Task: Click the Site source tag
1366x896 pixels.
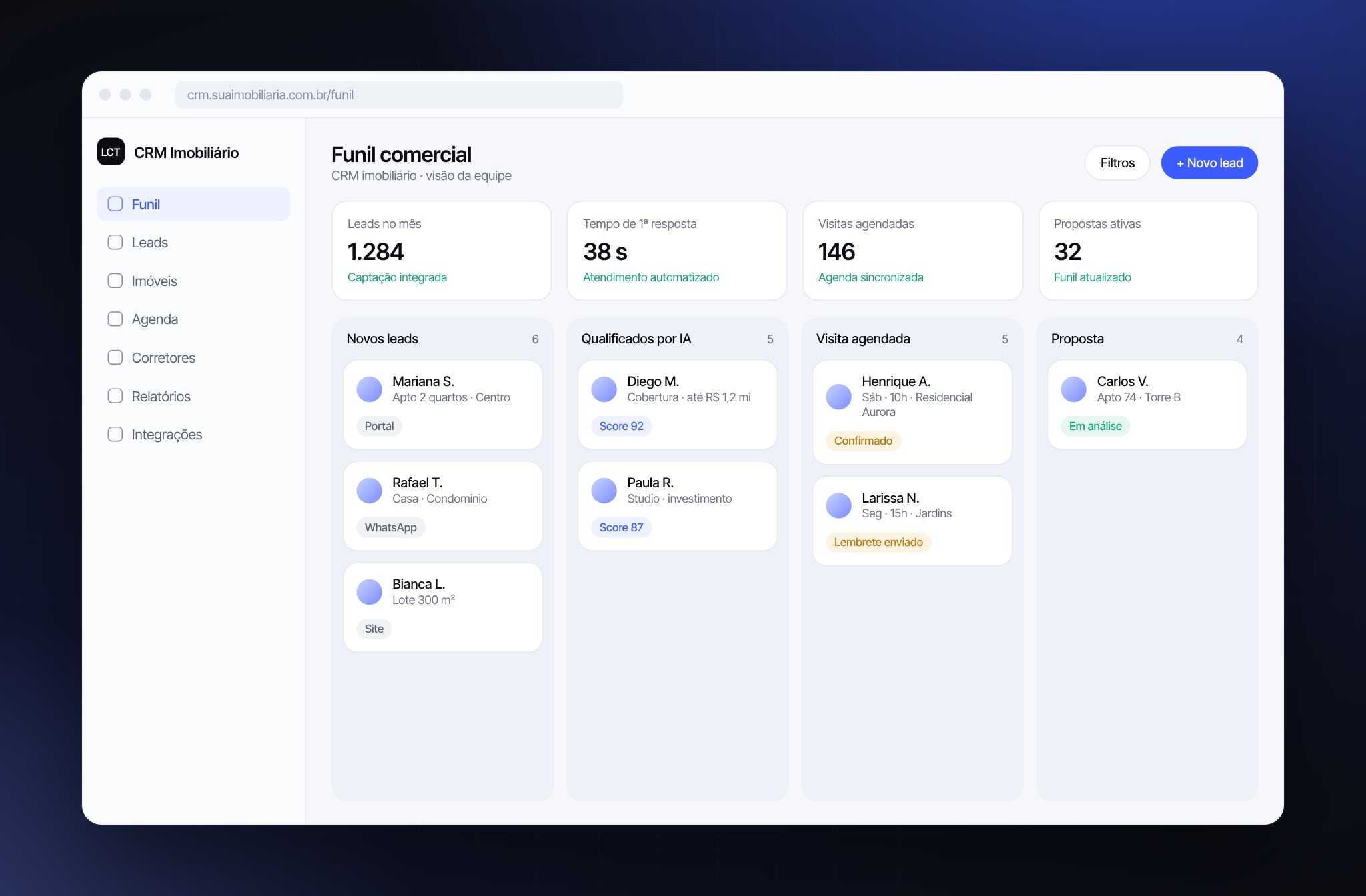Action: (x=374, y=629)
